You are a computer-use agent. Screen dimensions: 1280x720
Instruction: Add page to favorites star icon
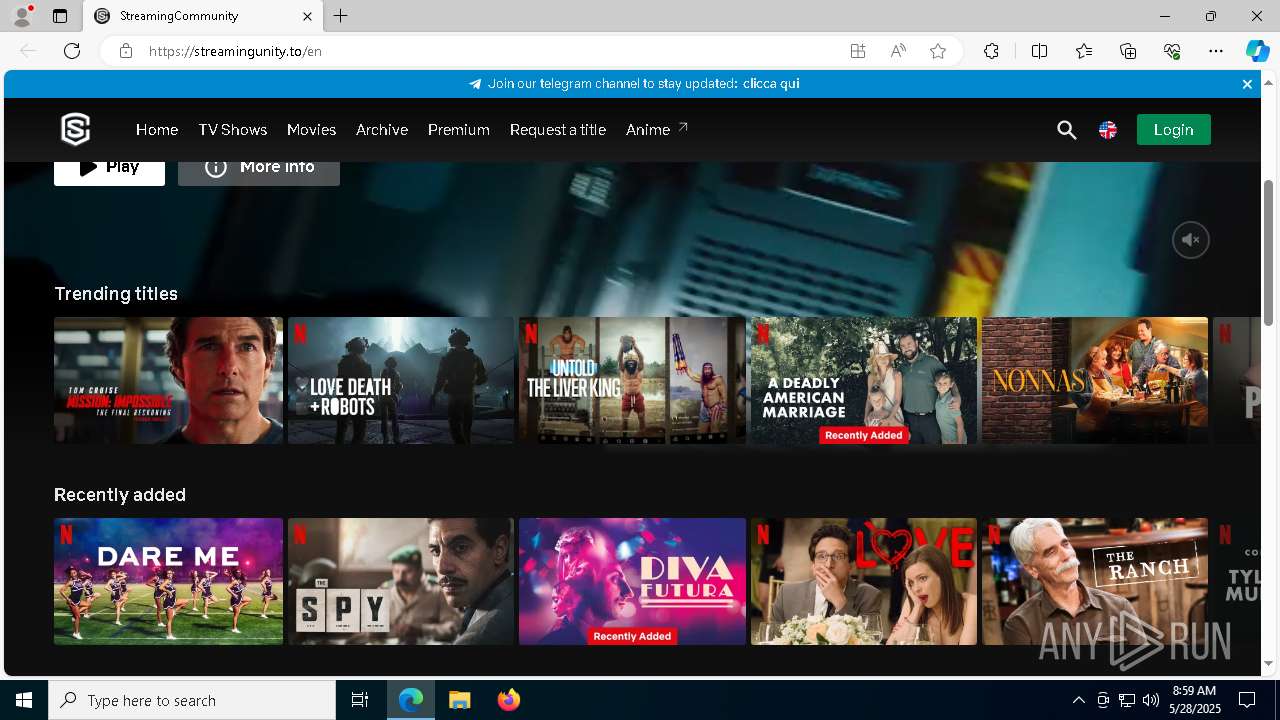coord(938,51)
